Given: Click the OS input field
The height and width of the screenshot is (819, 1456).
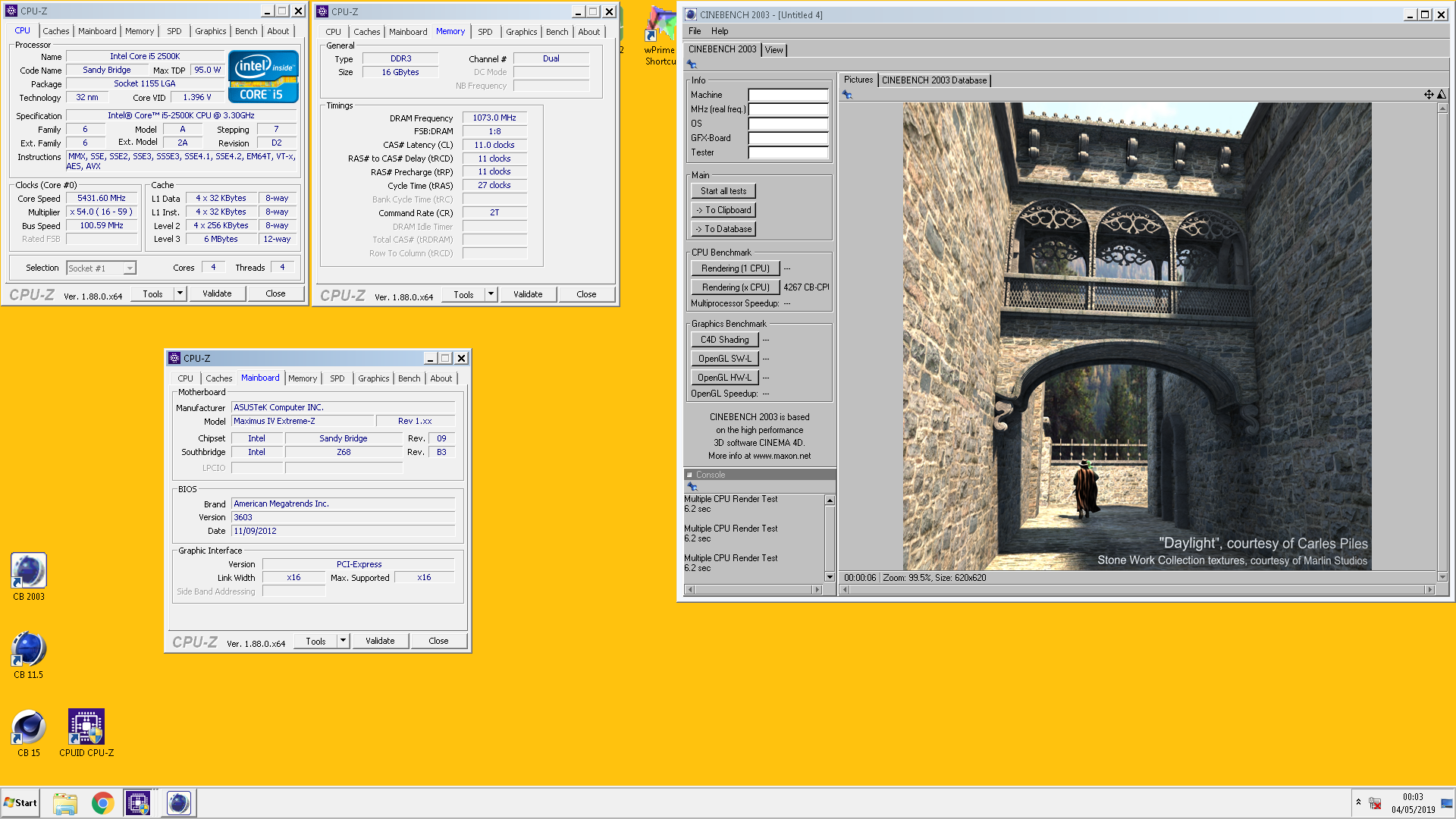Looking at the screenshot, I should (788, 124).
